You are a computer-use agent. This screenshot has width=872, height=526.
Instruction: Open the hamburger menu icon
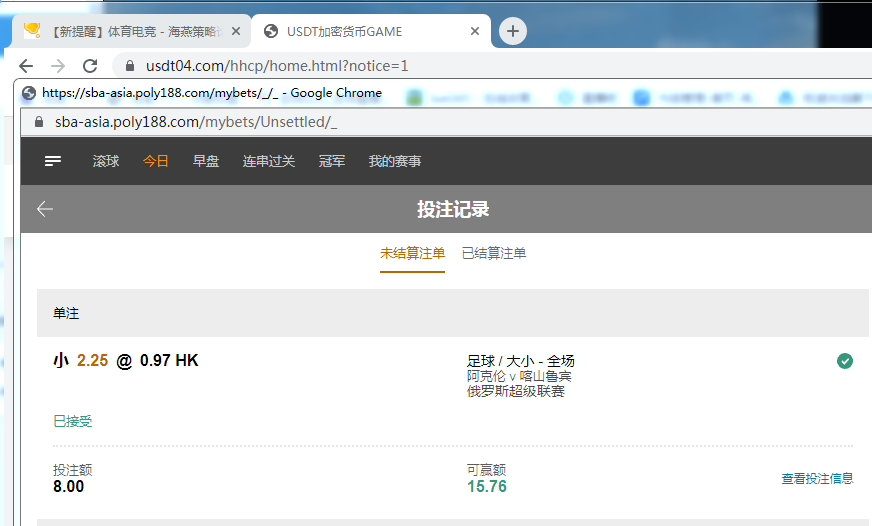pyautogui.click(x=53, y=161)
